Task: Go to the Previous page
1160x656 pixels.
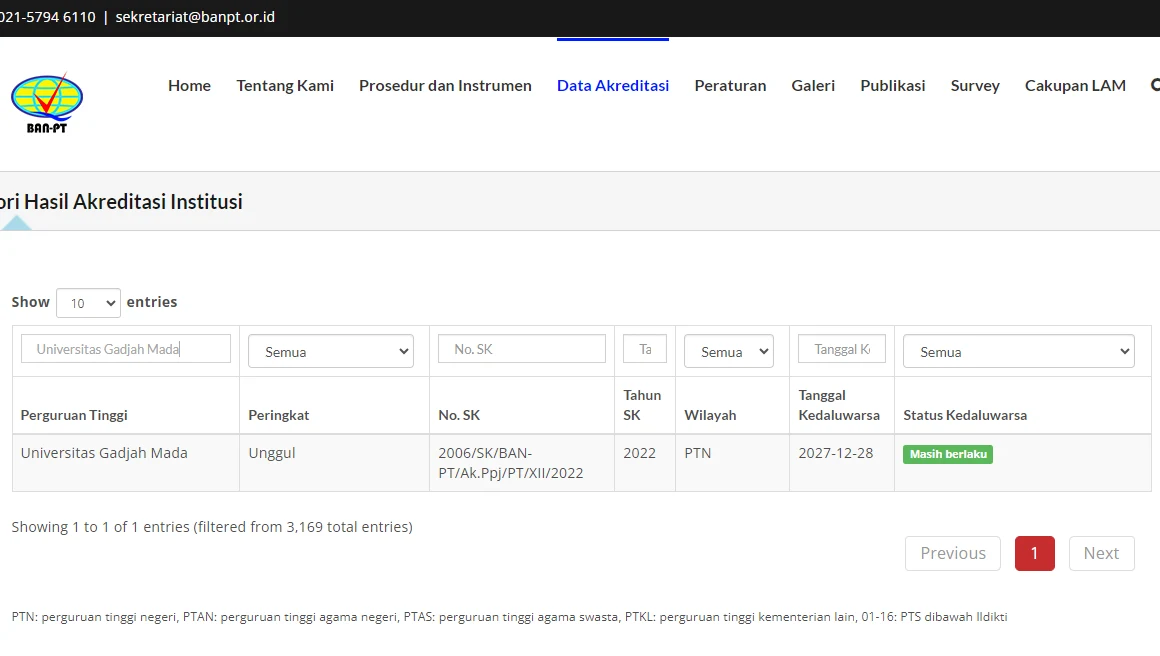Action: pyautogui.click(x=953, y=553)
